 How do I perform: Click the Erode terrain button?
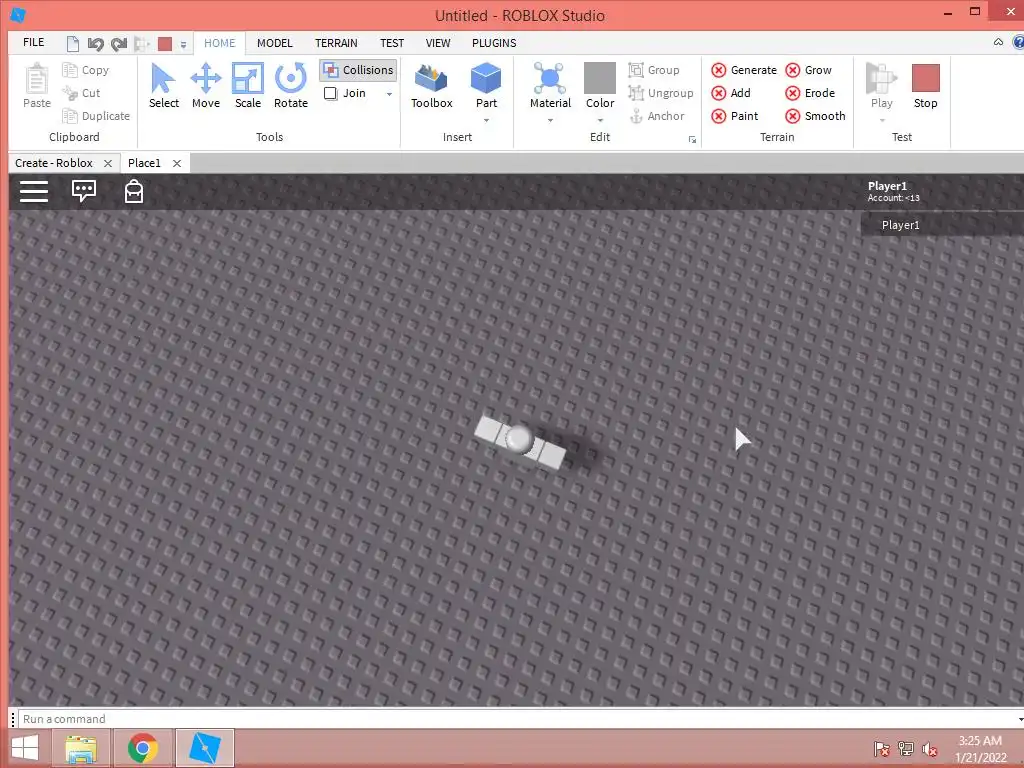[x=810, y=93]
